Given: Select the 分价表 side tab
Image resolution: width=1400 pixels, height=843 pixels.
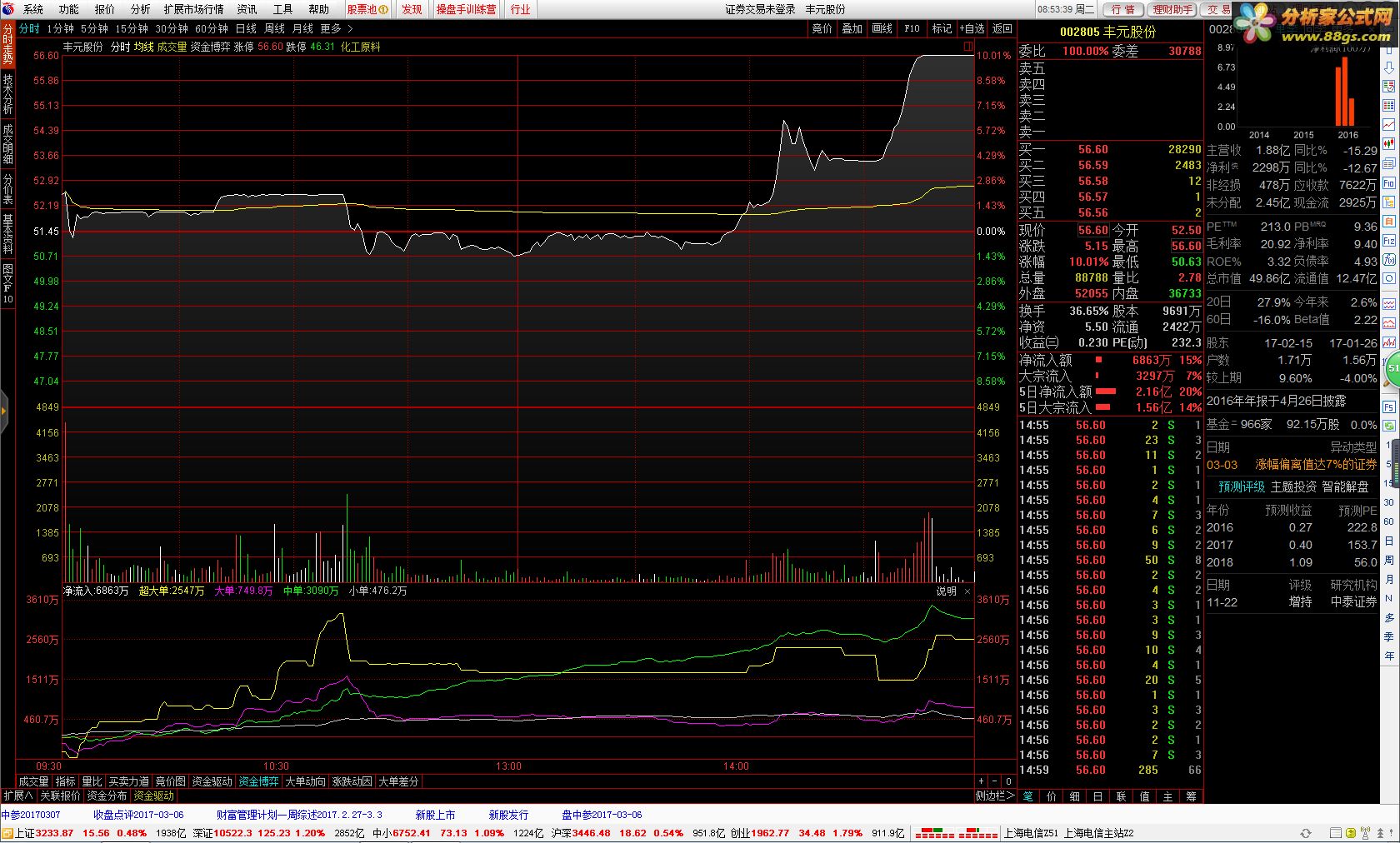Looking at the screenshot, I should tap(7, 189).
